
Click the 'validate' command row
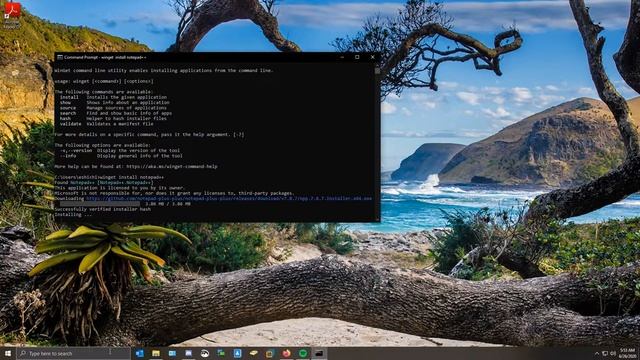[107, 124]
